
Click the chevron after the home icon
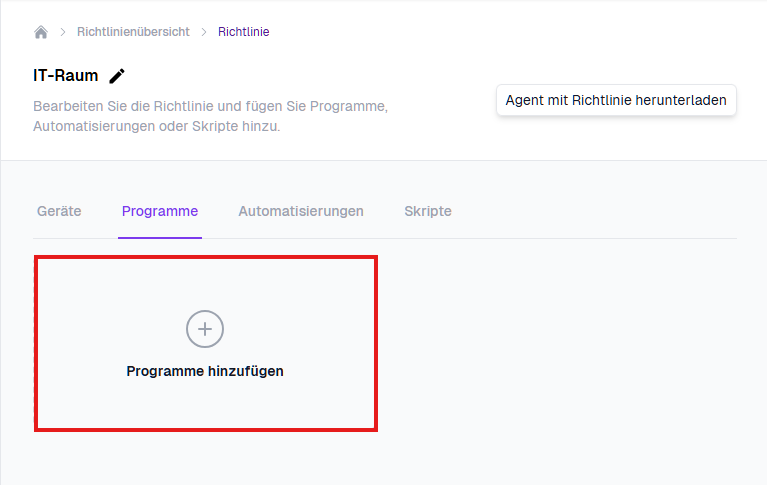coord(62,32)
